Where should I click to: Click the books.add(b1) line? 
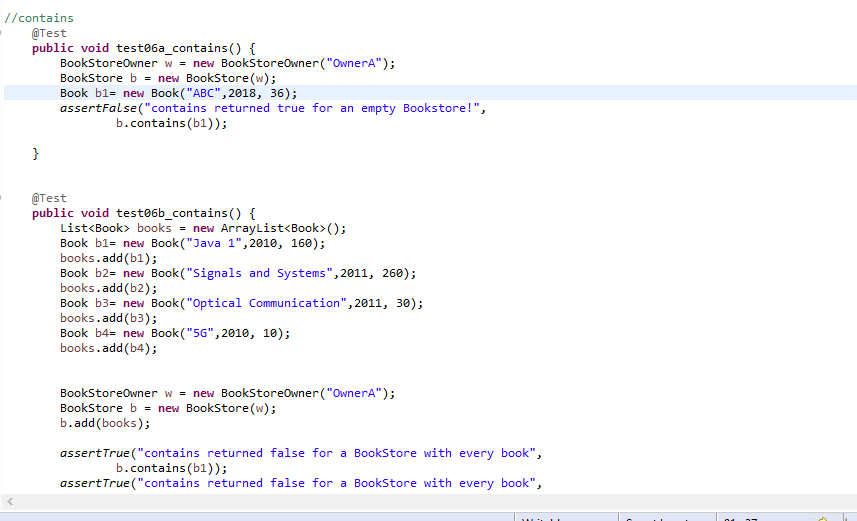pyautogui.click(x=109, y=259)
